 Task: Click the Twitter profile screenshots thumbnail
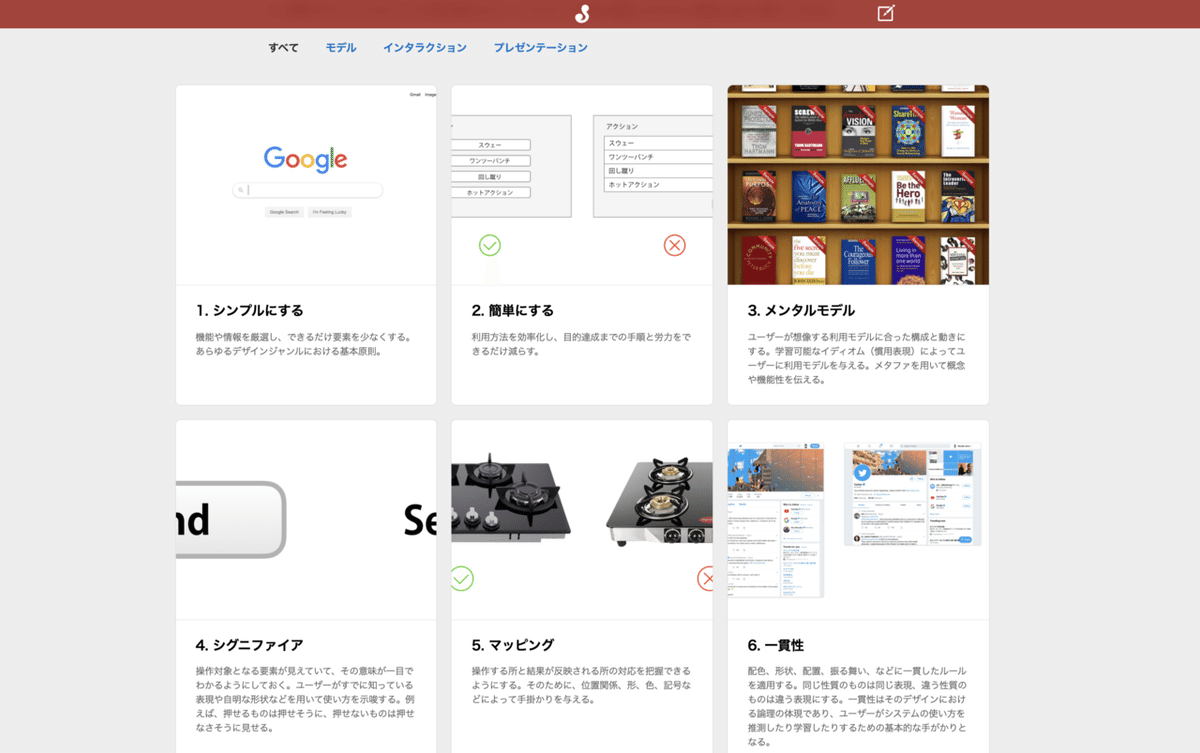pos(858,520)
